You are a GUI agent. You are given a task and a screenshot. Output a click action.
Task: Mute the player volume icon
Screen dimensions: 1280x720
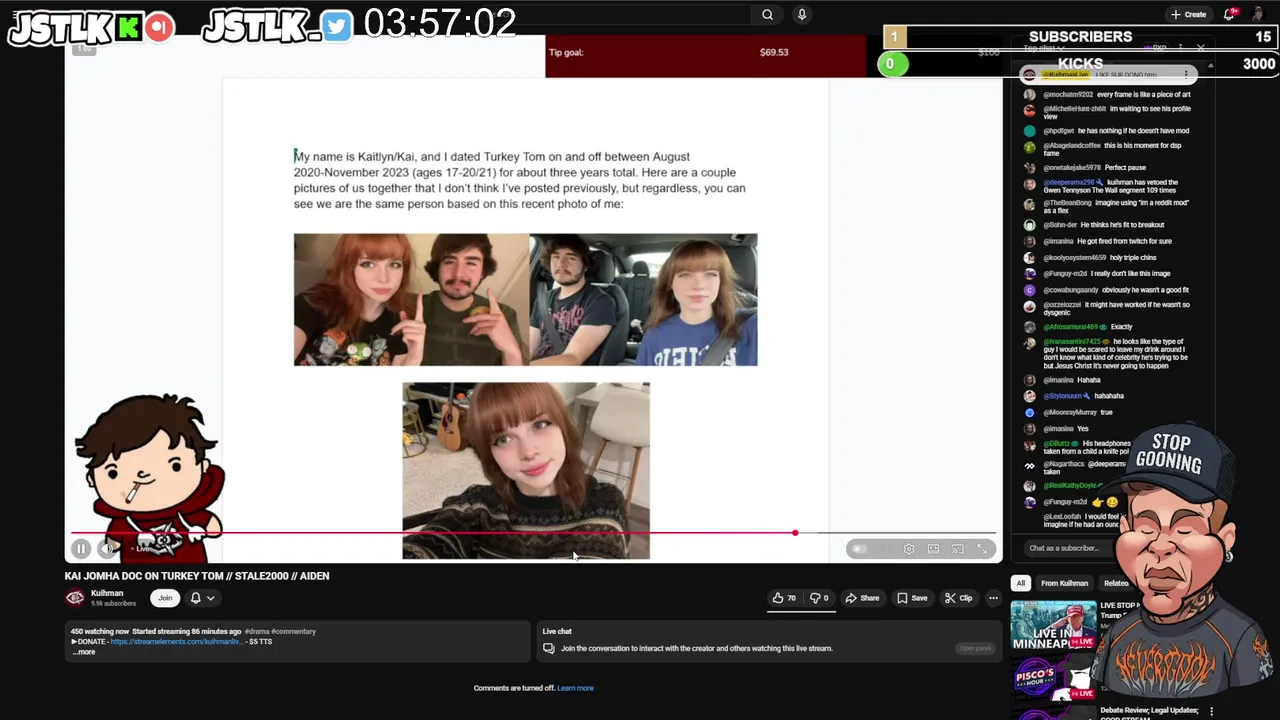108,548
